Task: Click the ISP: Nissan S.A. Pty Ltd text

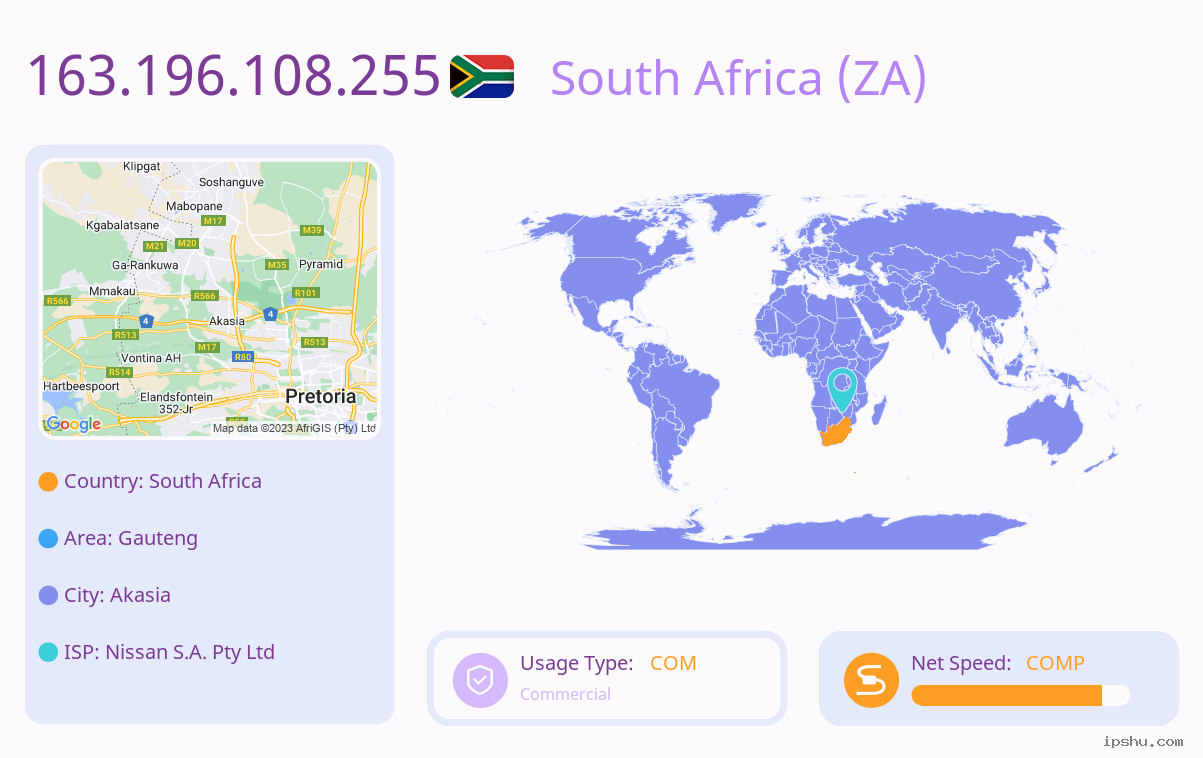Action: 169,652
